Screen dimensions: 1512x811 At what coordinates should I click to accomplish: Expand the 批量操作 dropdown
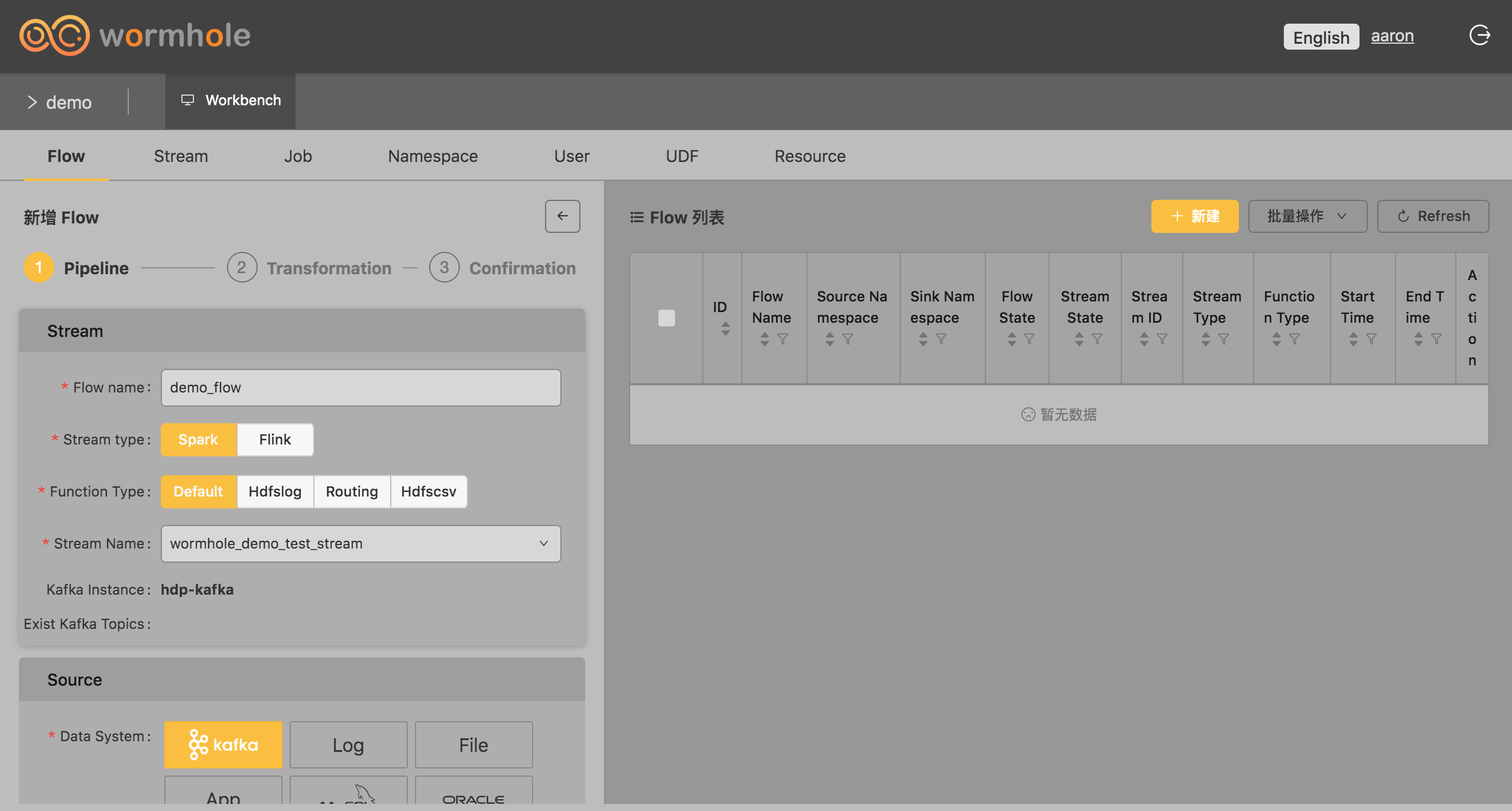[x=1307, y=216]
